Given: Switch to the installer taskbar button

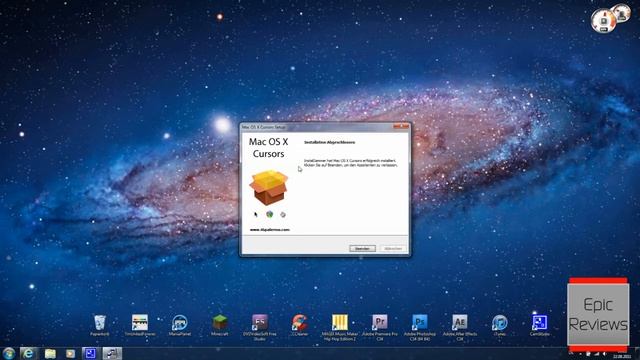Looking at the screenshot, I should [x=112, y=353].
